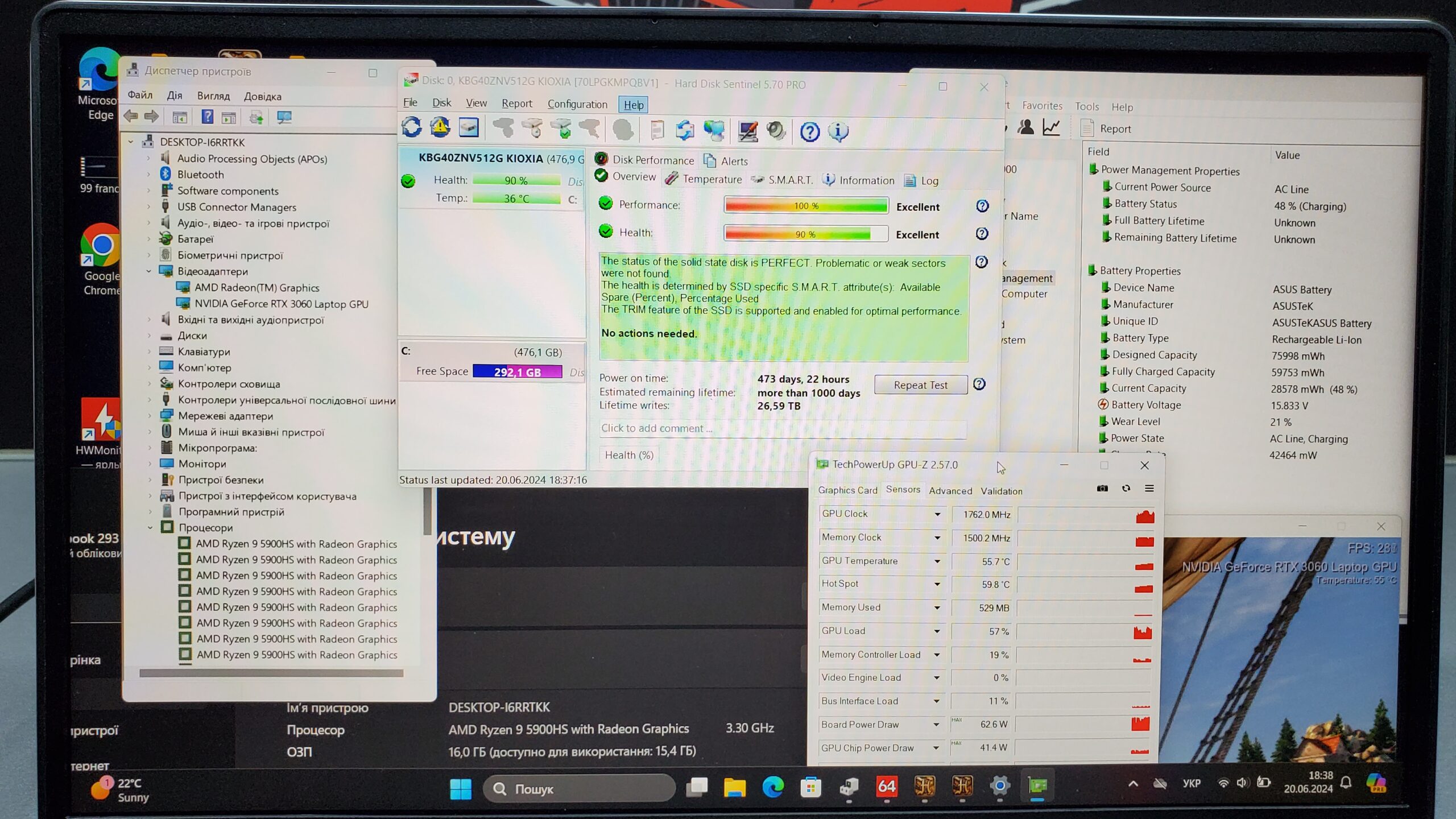Open the GPU Clock sensor dropdown arrow
The width and height of the screenshot is (1456, 819).
pyautogui.click(x=937, y=514)
